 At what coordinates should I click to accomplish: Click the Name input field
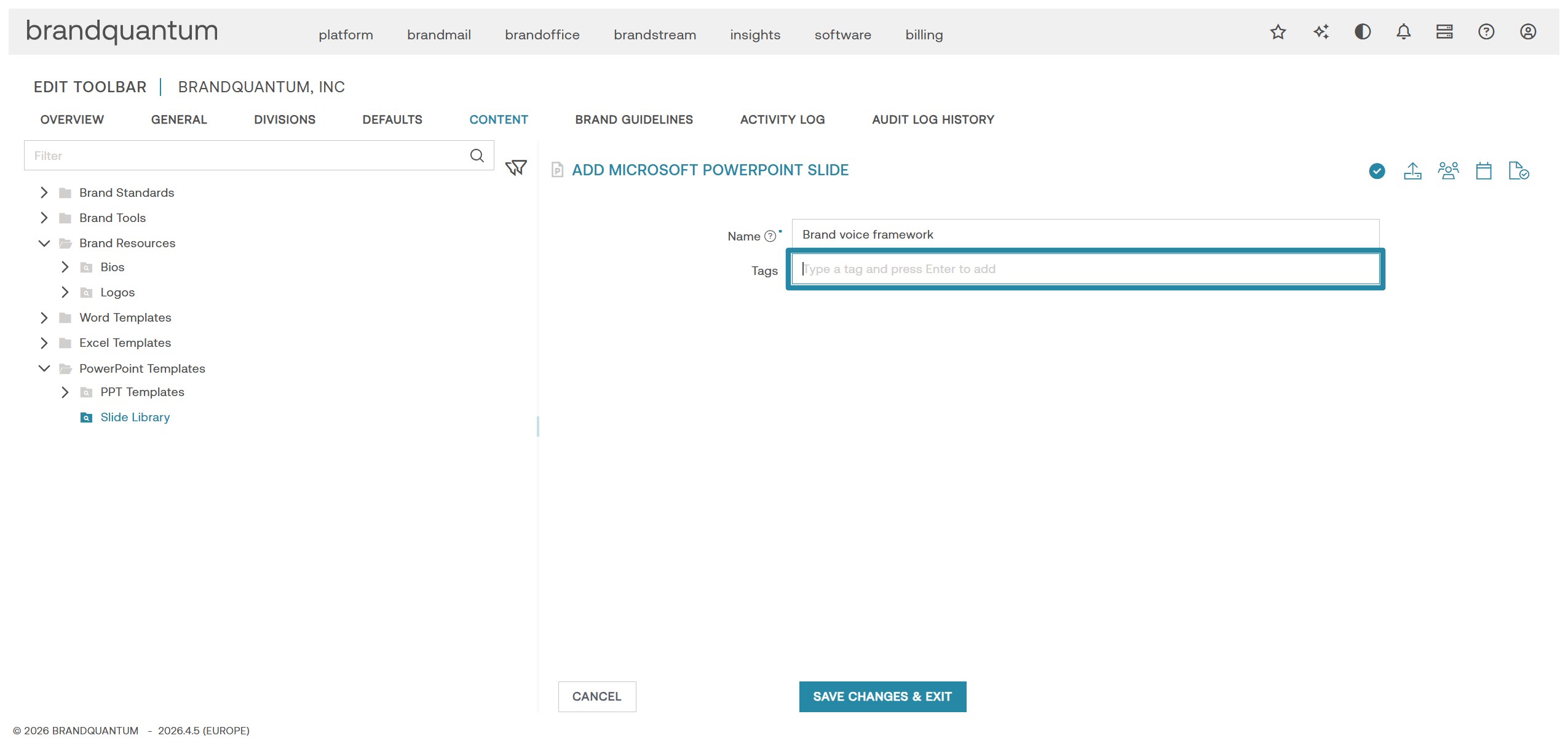point(1085,234)
